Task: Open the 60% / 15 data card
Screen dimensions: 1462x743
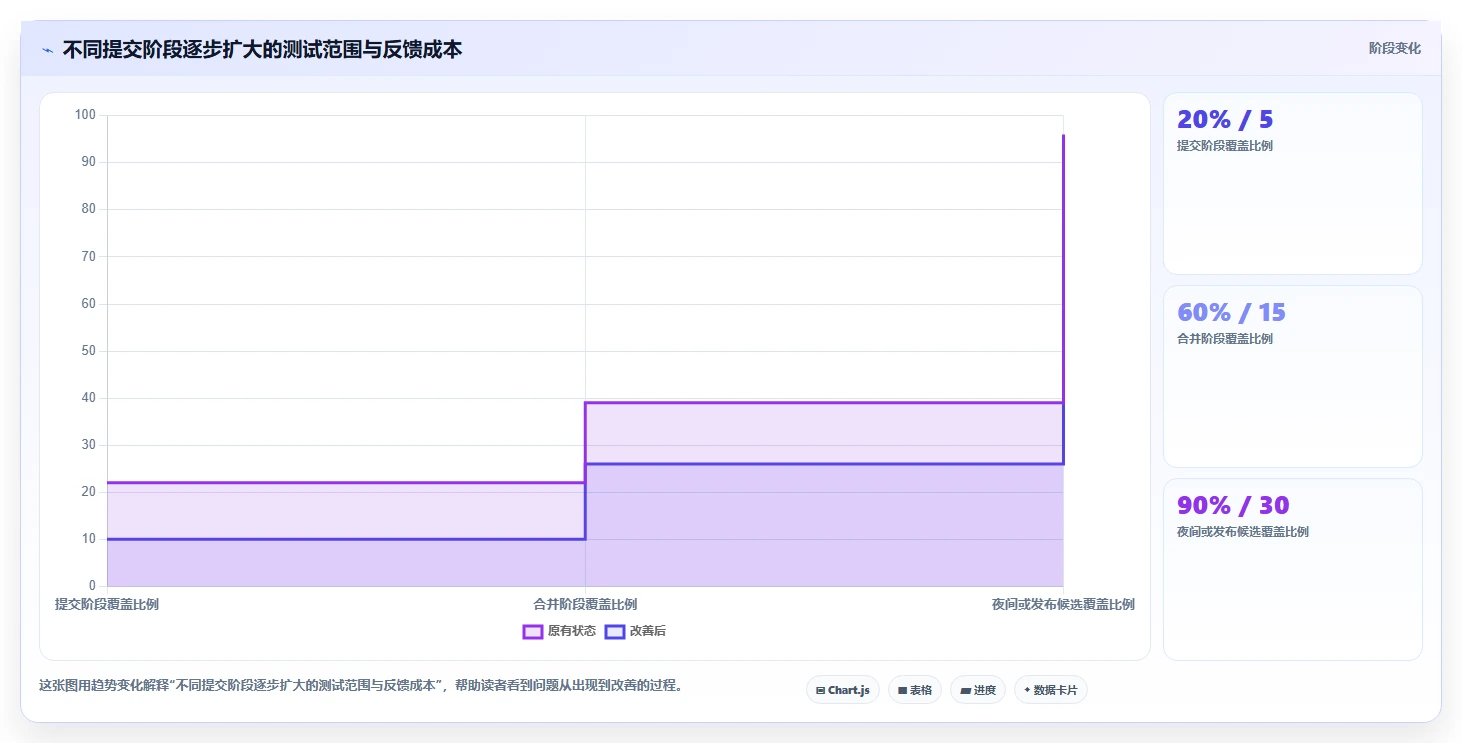Action: pyautogui.click(x=1292, y=376)
